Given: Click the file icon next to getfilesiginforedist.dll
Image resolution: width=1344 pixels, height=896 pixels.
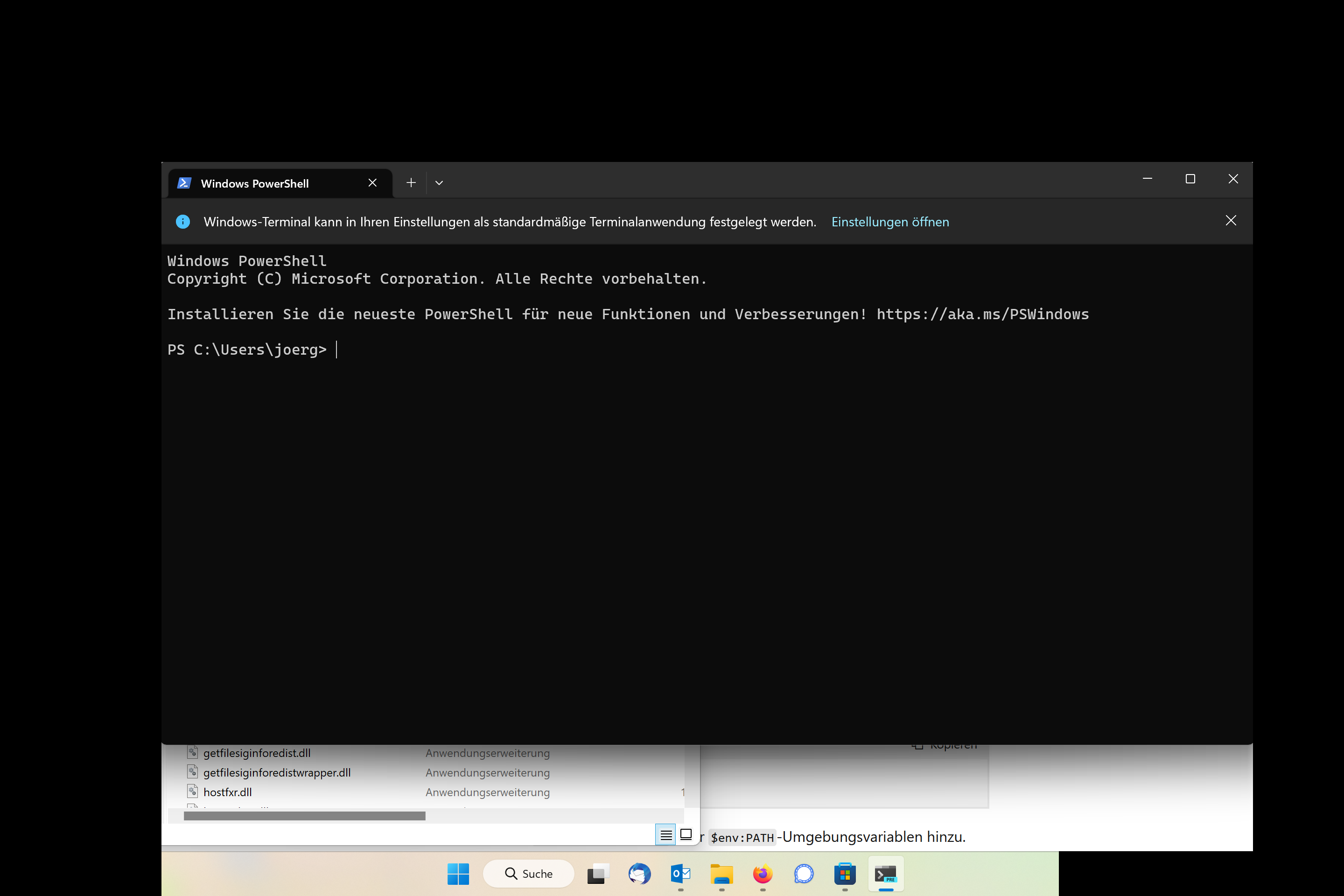Looking at the screenshot, I should tap(193, 753).
